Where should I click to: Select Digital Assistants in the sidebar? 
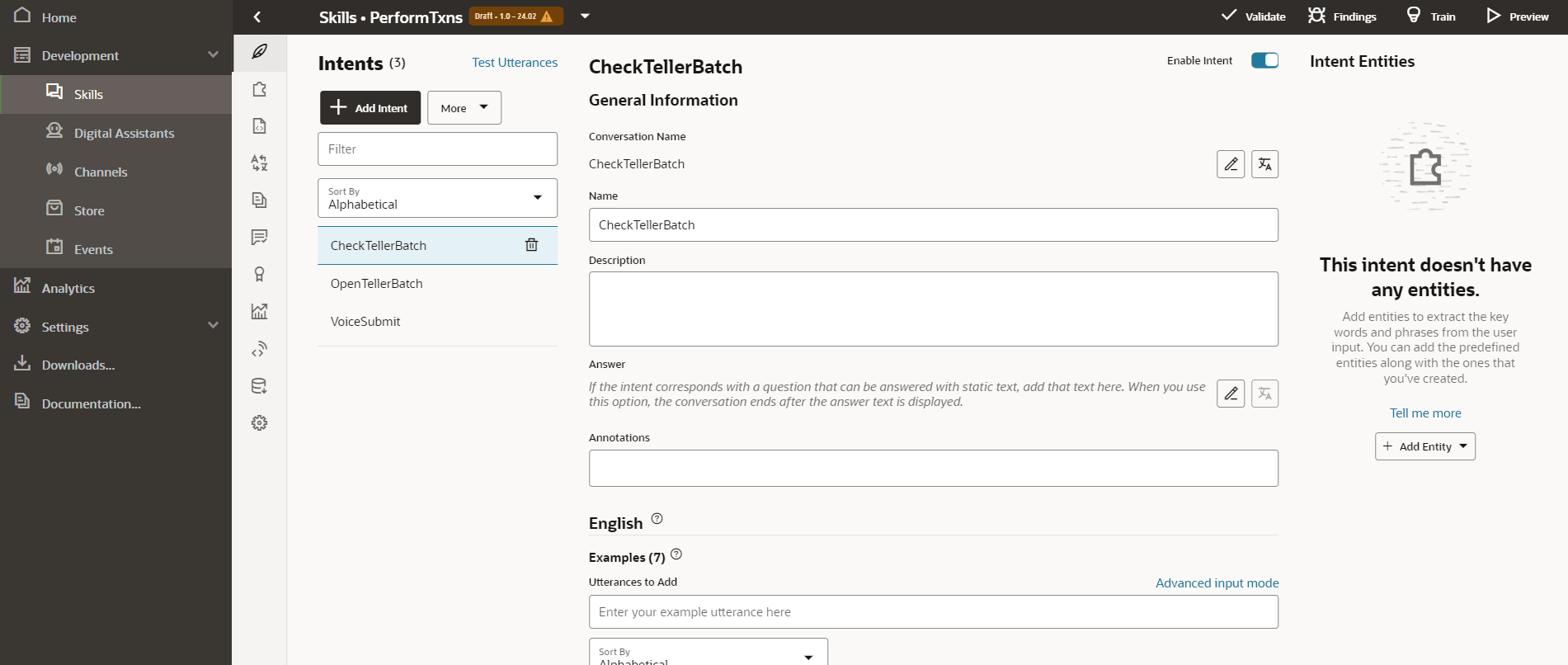click(x=124, y=133)
